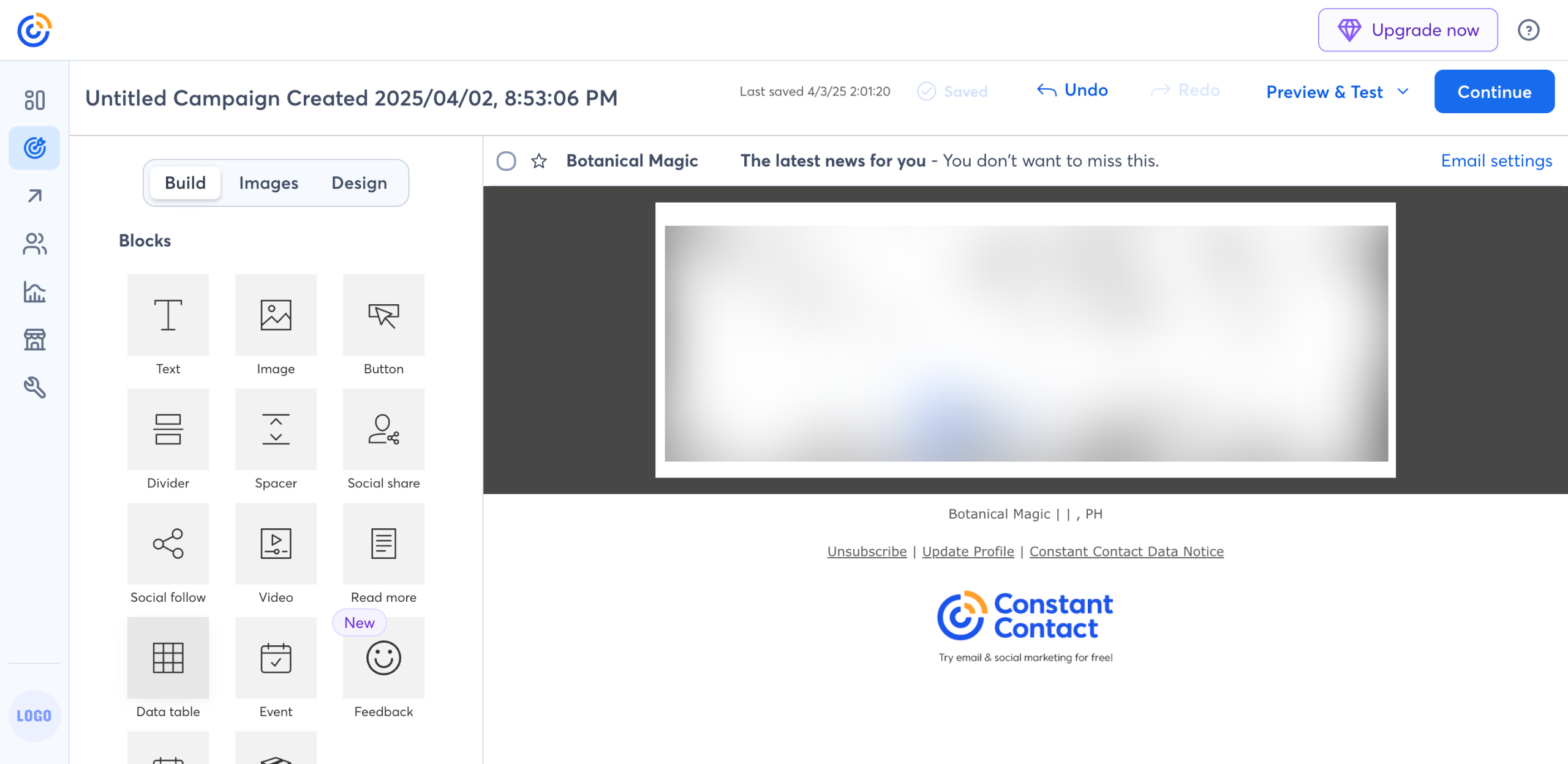
Task: Add the Video block
Action: [276, 544]
